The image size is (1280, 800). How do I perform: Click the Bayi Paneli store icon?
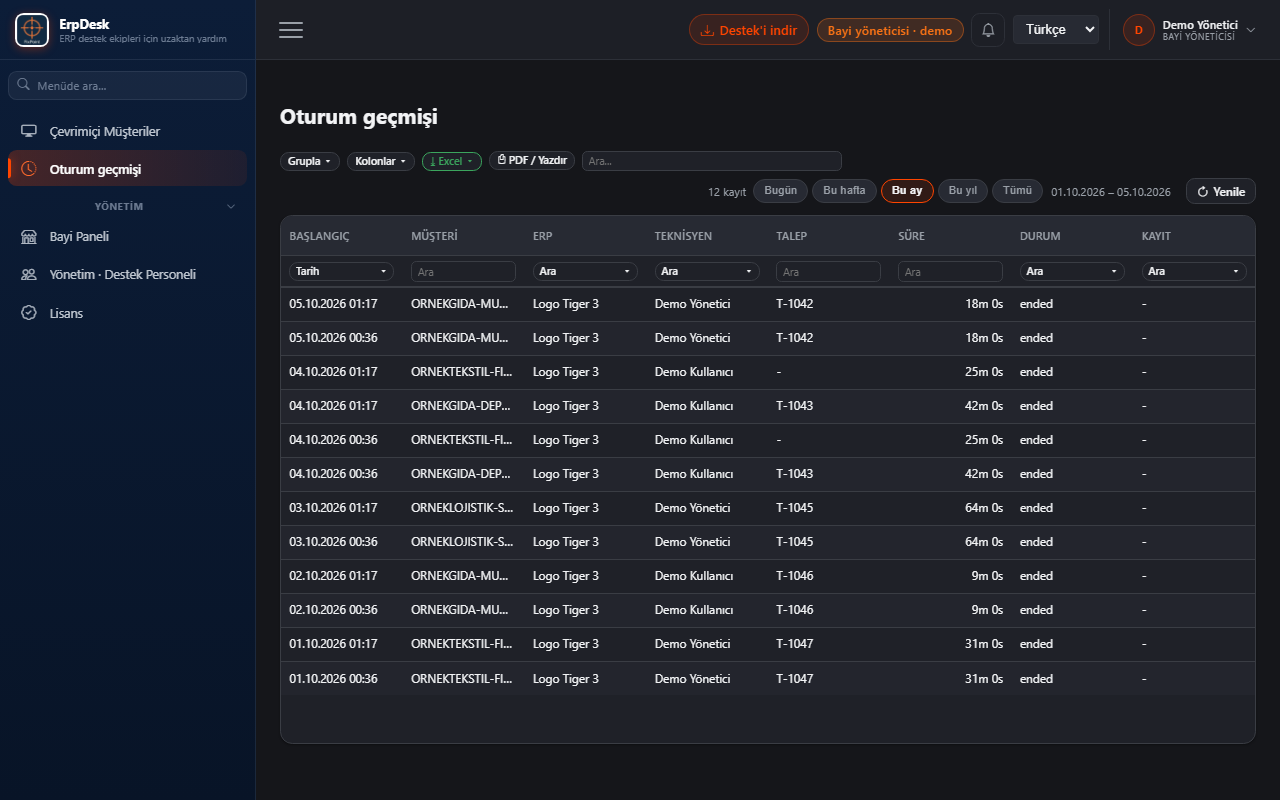click(29, 237)
